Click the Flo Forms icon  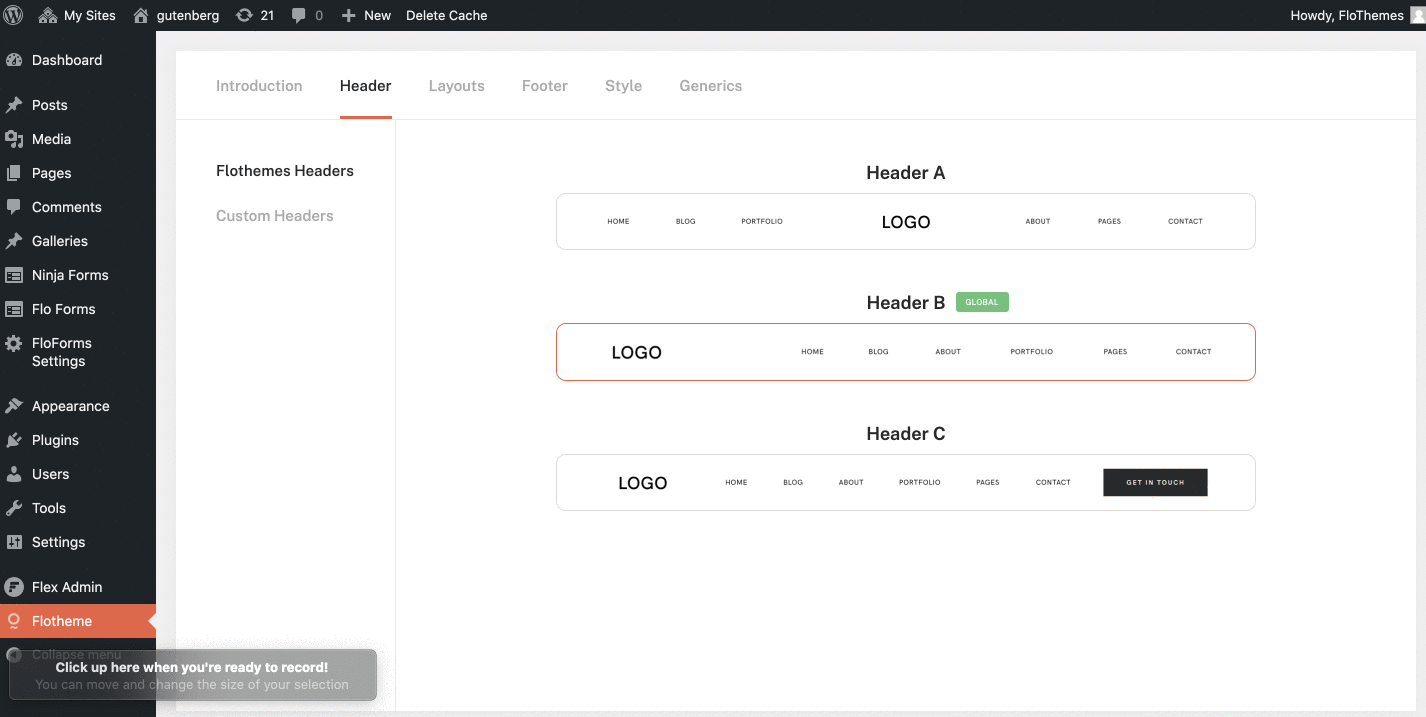click(14, 309)
